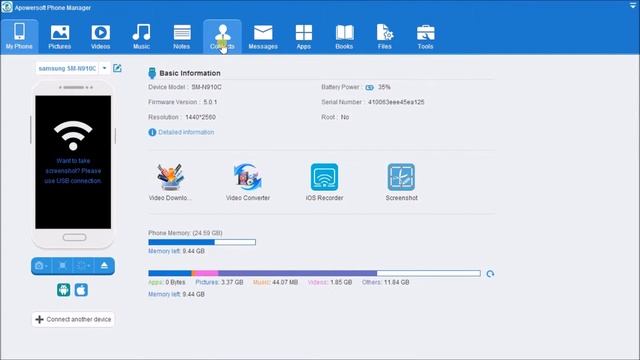The image size is (640, 360).
Task: Click the blue Apple icon
Action: pyautogui.click(x=81, y=290)
